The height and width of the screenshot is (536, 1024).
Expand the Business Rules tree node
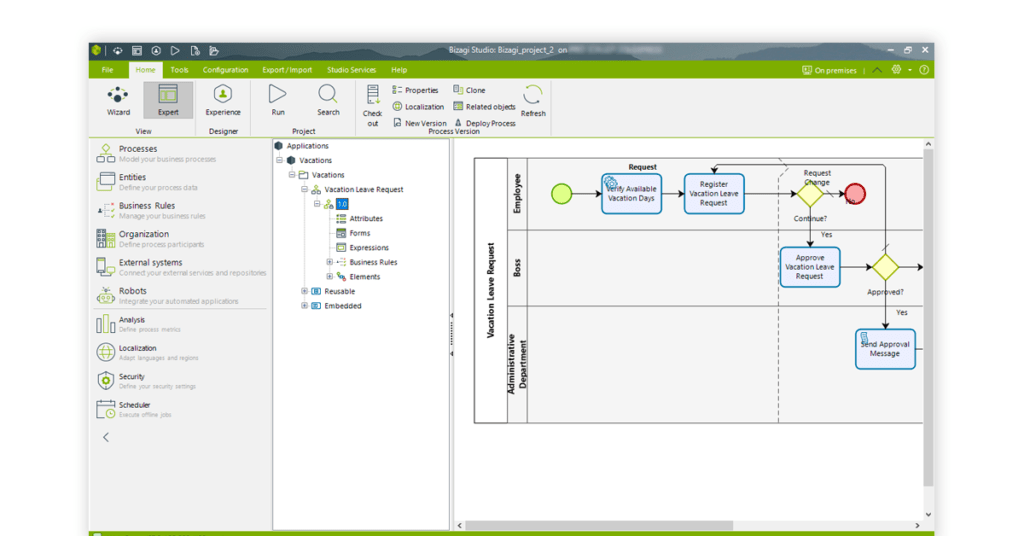(330, 262)
